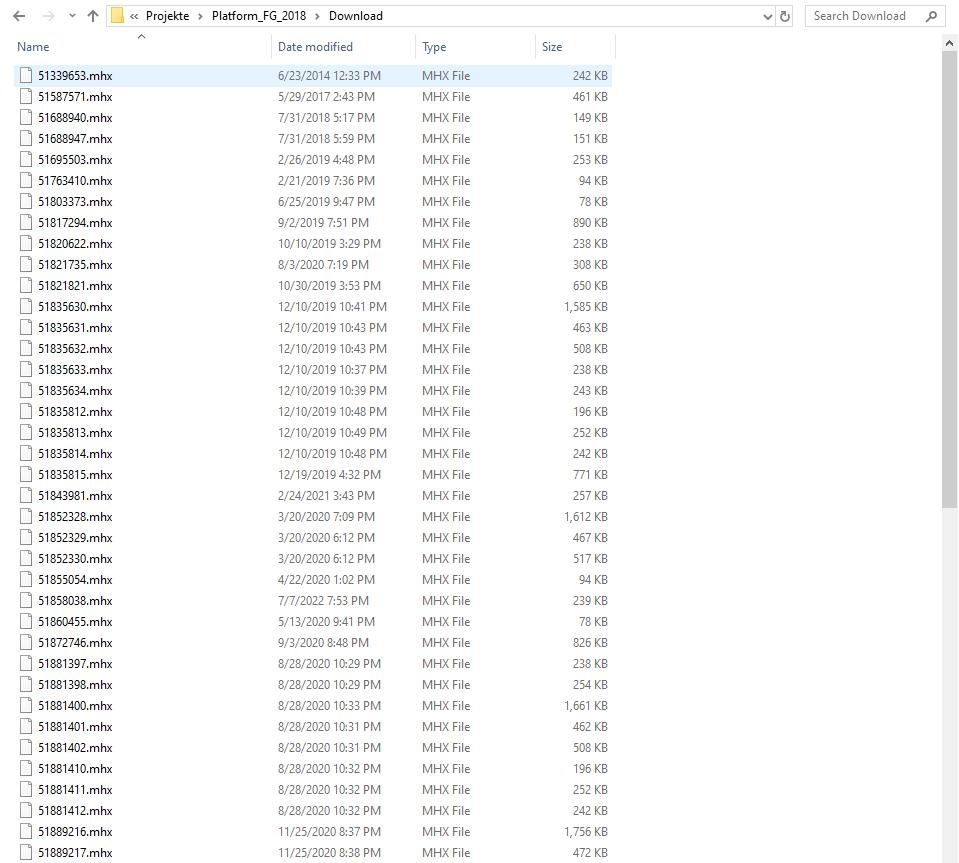
Task: Select file icon of 51821821.mhx
Action: 26,285
